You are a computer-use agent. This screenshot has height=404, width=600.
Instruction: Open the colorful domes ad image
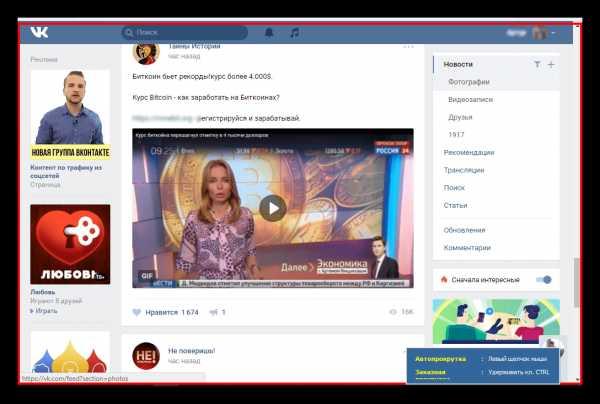[x=70, y=352]
